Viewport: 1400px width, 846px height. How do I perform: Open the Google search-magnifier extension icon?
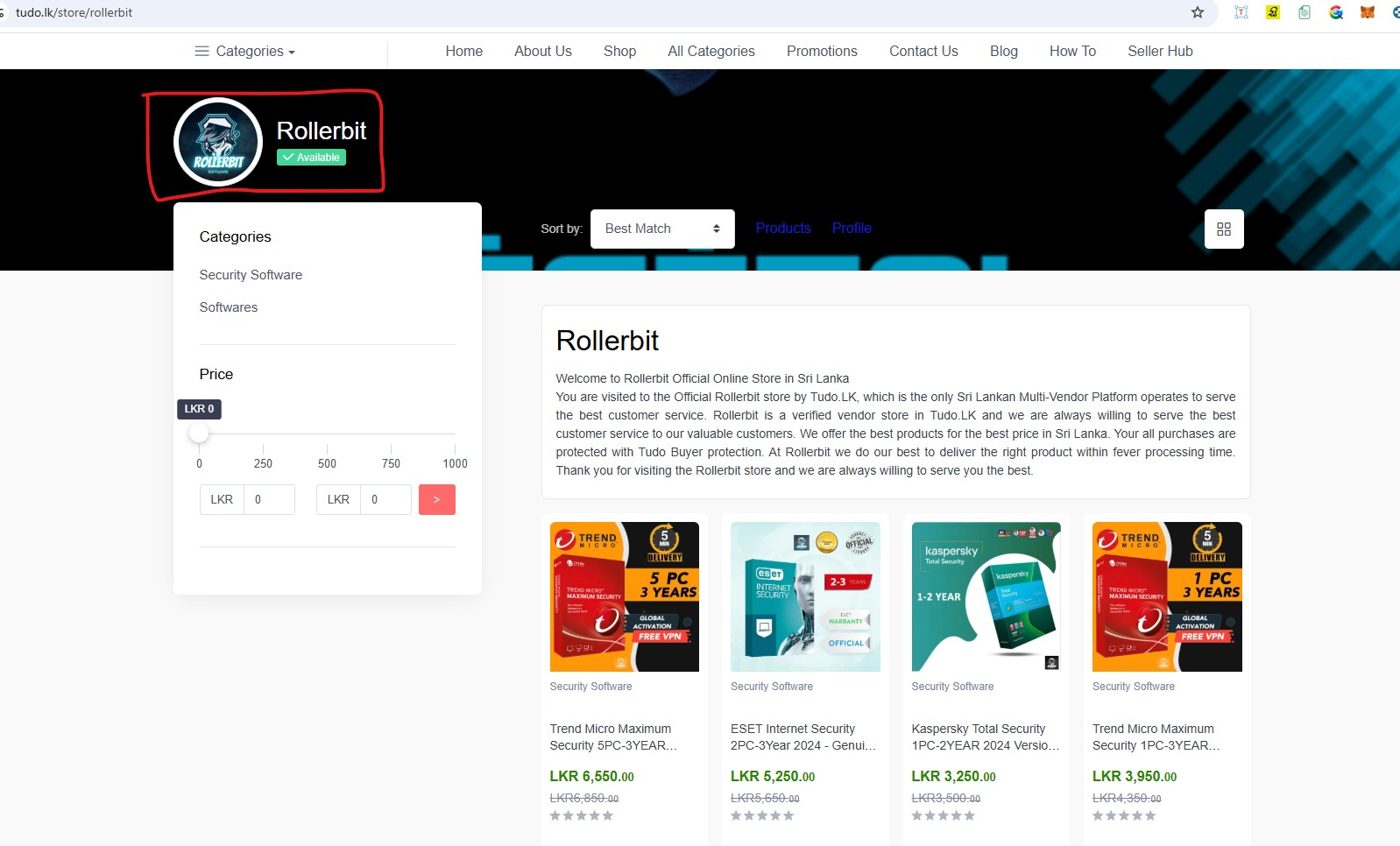click(x=1336, y=12)
